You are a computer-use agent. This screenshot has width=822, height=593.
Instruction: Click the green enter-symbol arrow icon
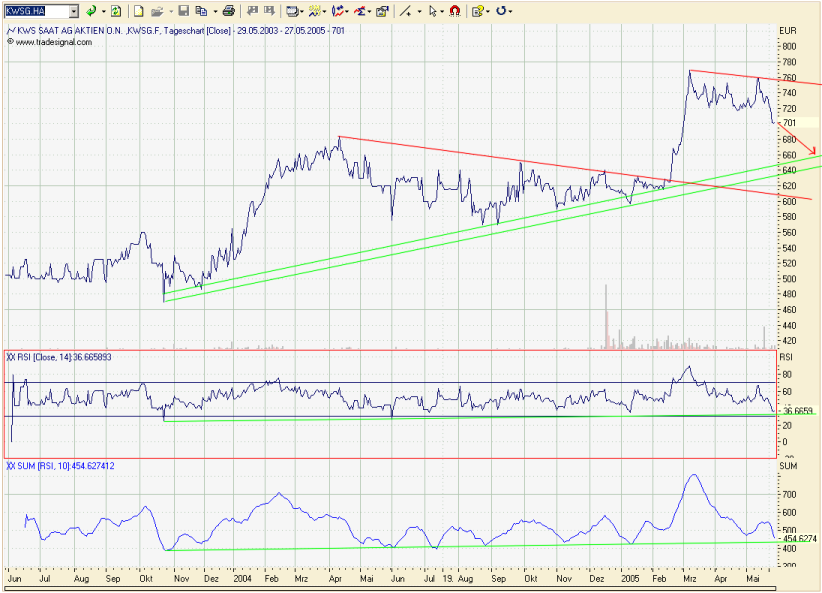tap(91, 11)
